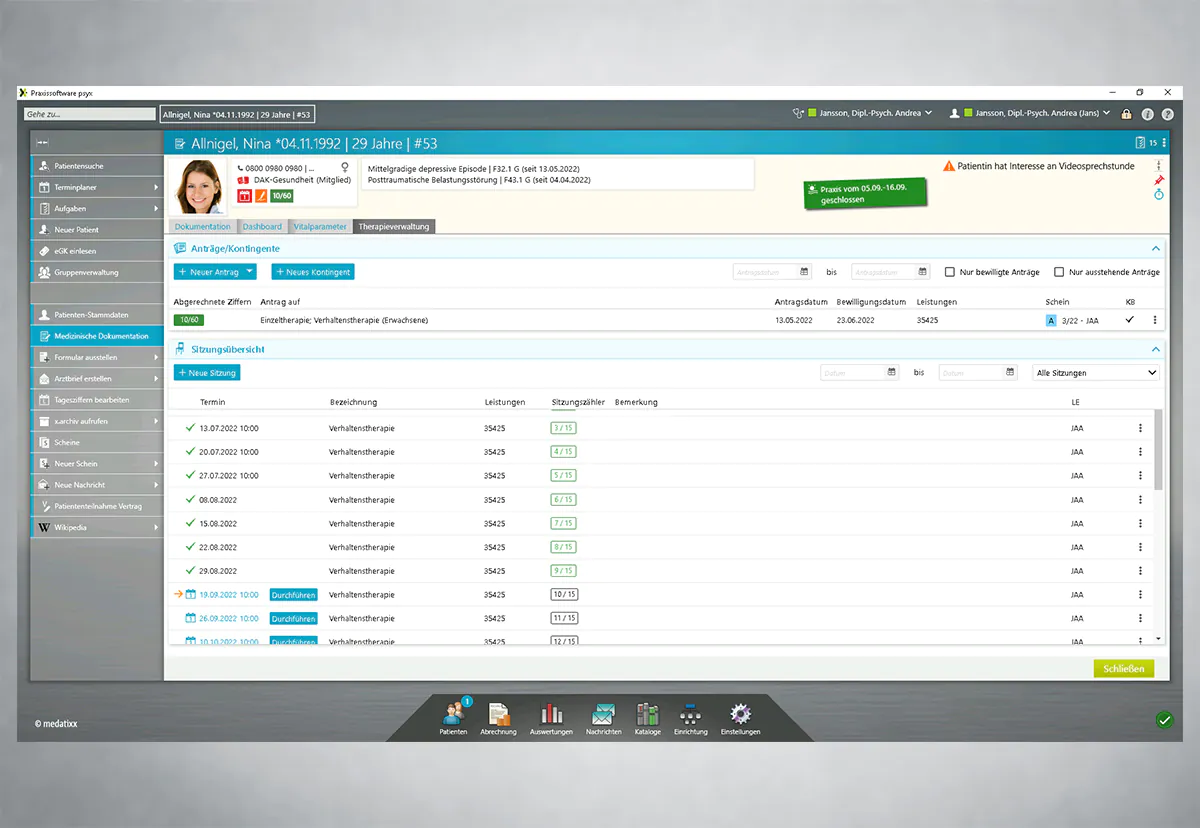Switch to the Dashboard tab
1200x828 pixels.
pyautogui.click(x=262, y=227)
